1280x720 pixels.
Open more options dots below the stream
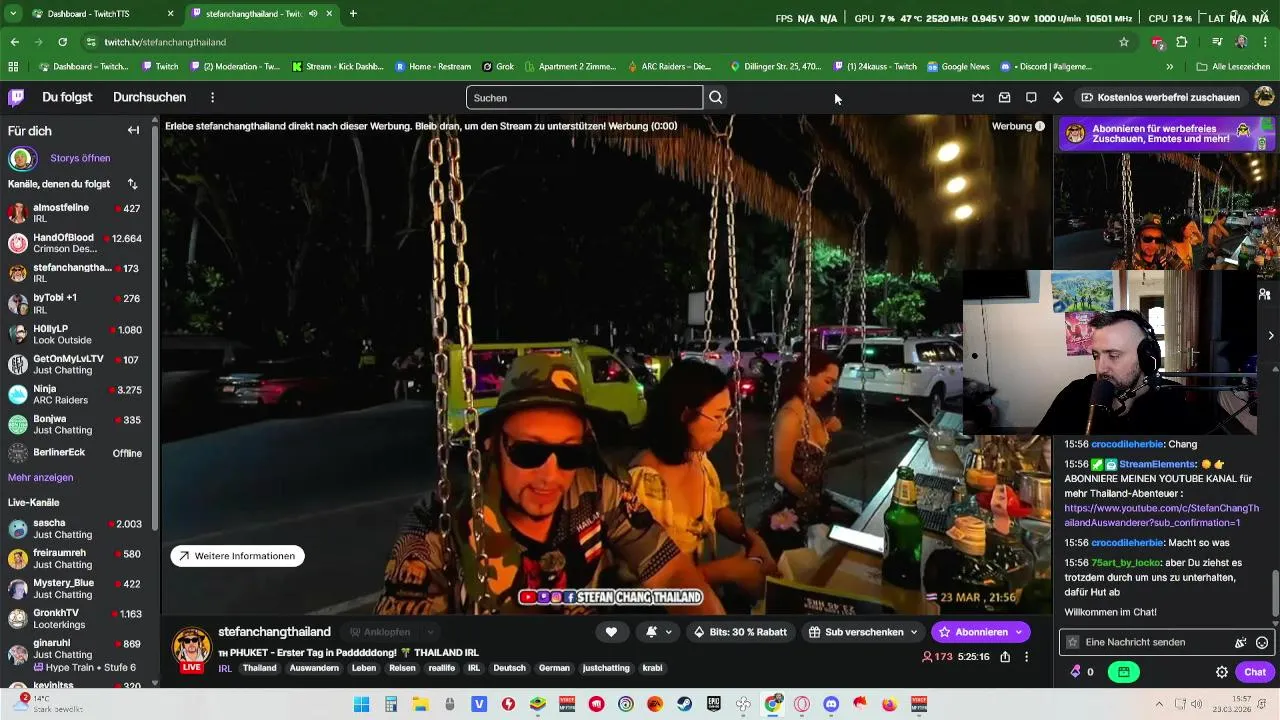click(1026, 657)
